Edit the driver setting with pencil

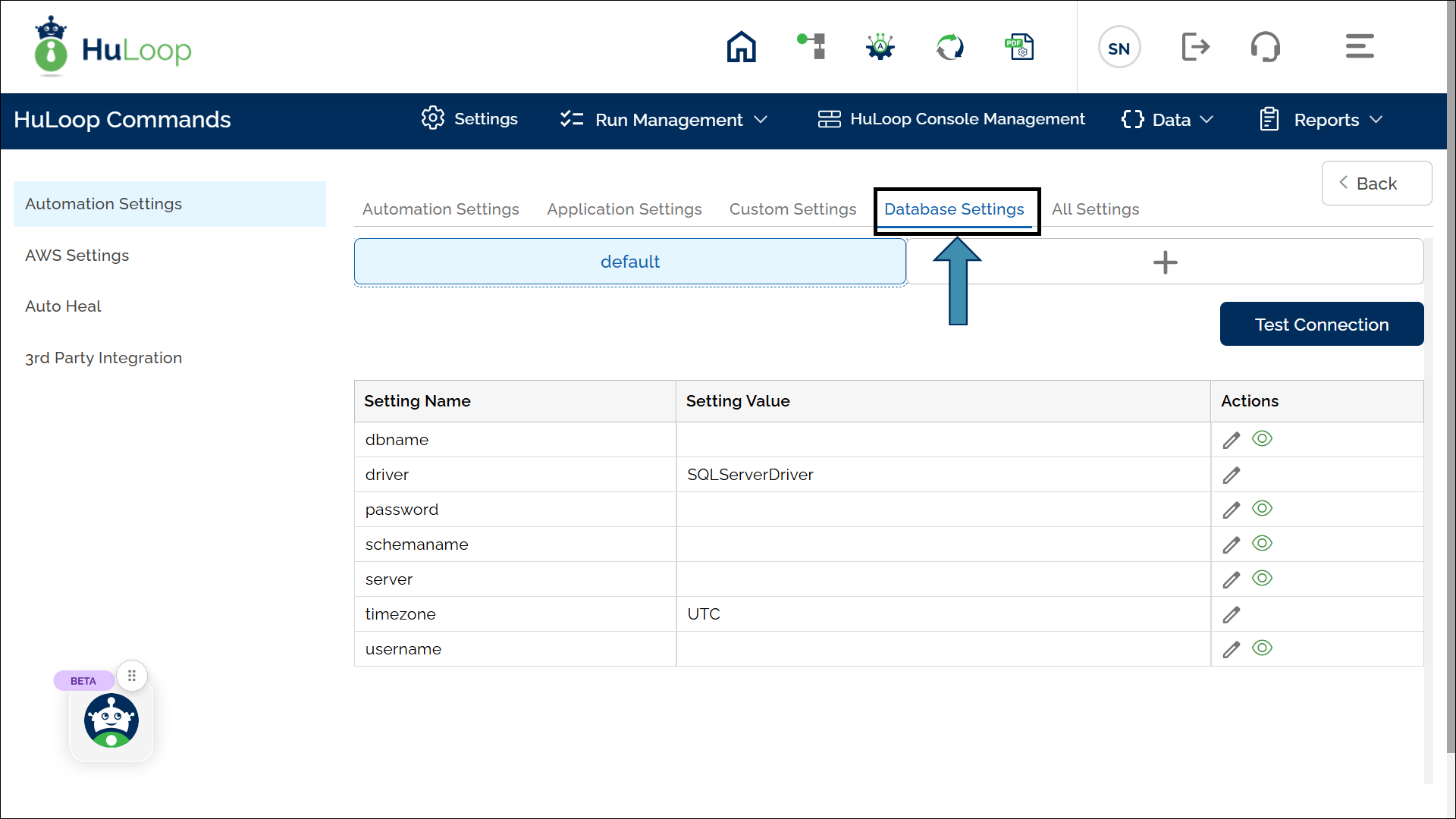pos(1231,475)
